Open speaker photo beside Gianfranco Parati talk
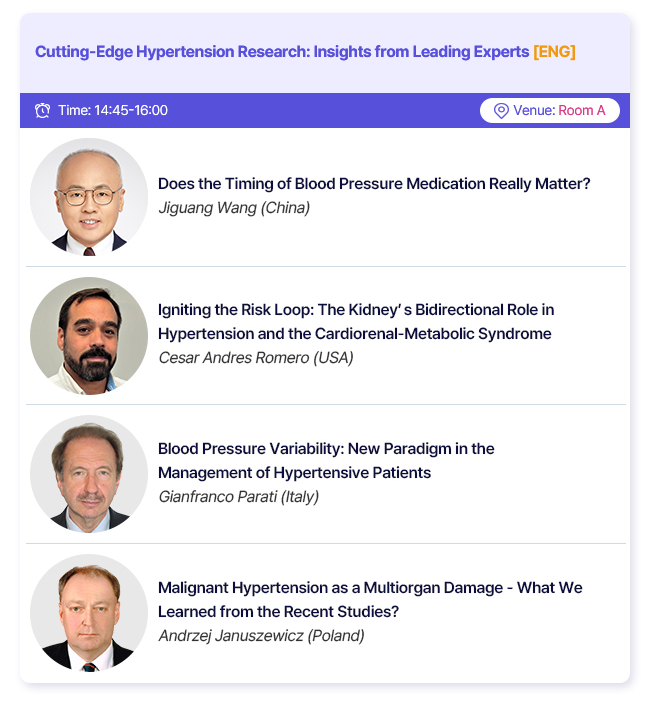 click(89, 474)
